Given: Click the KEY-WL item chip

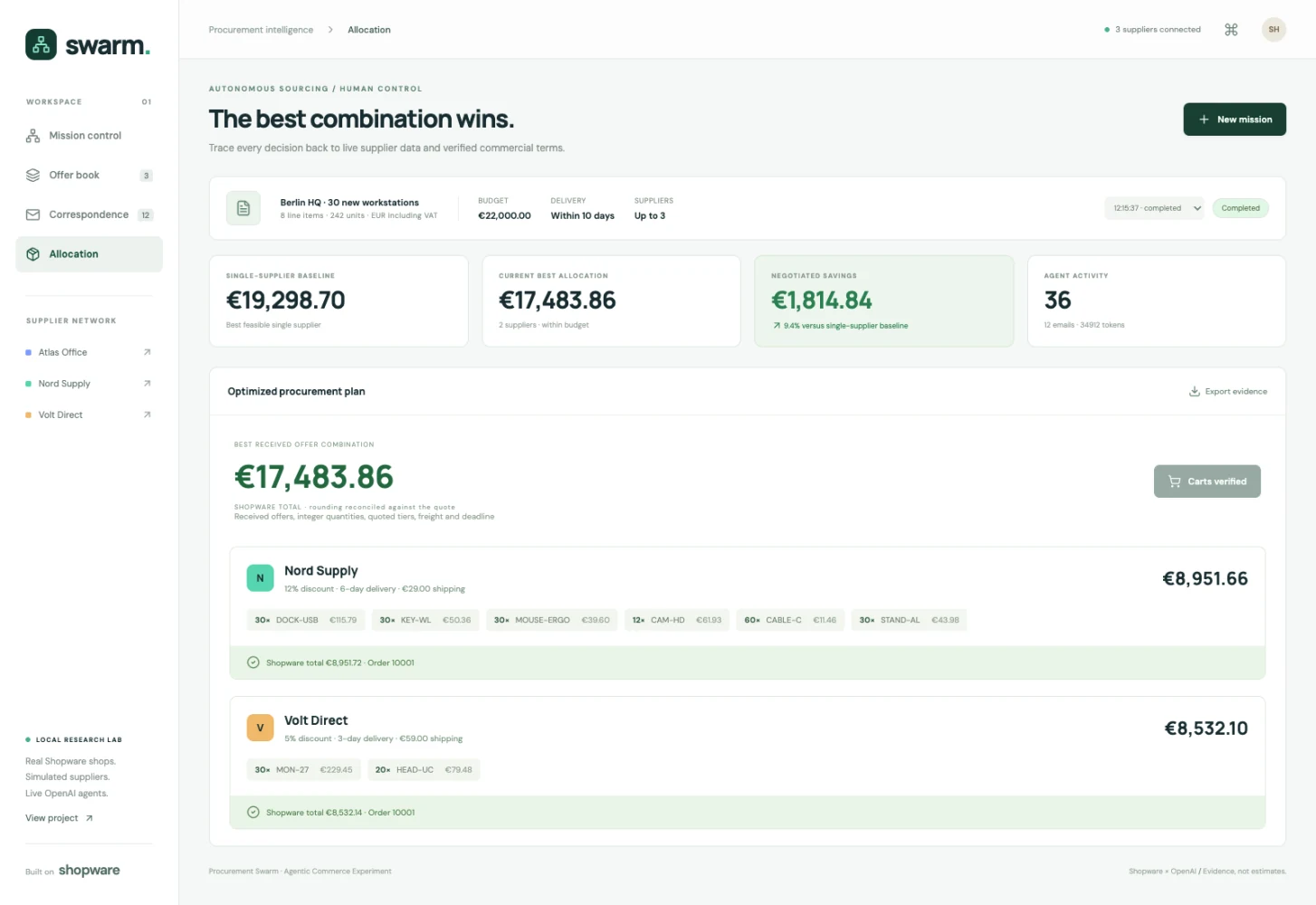Looking at the screenshot, I should point(425,620).
